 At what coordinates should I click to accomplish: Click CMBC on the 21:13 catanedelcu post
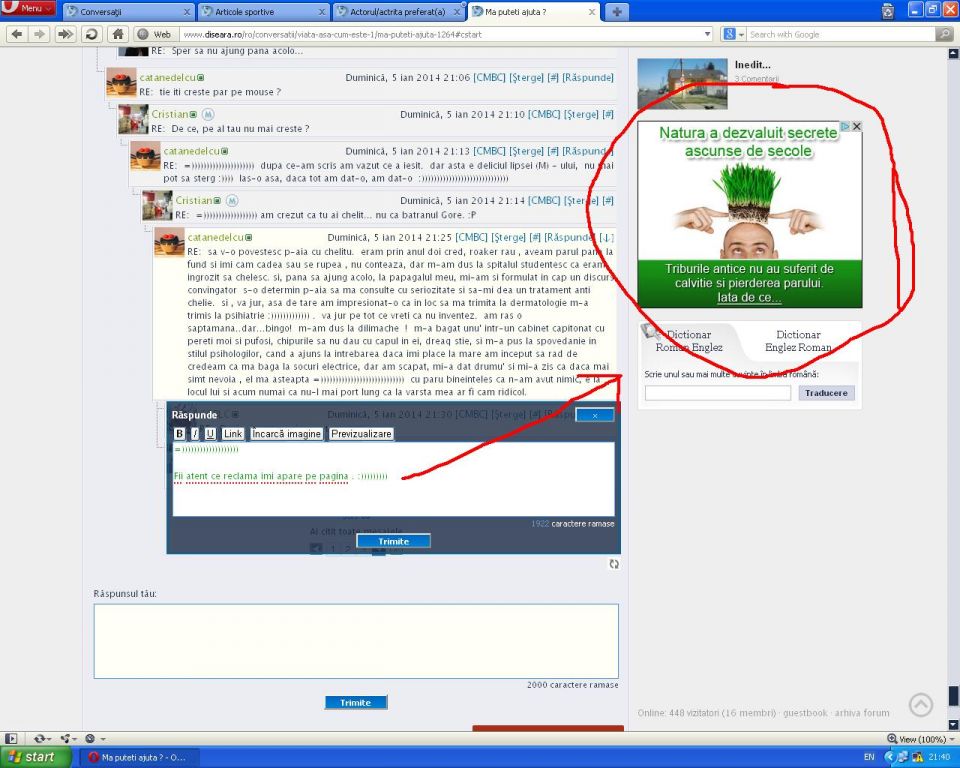(x=489, y=151)
